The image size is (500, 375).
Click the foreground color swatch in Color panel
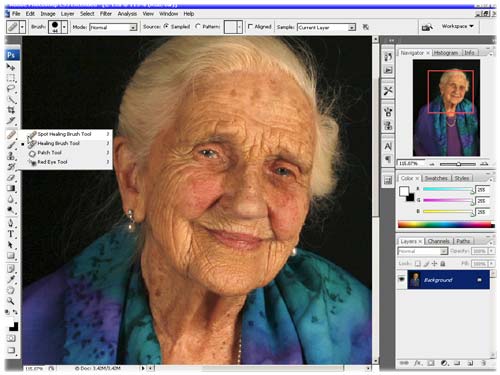point(404,191)
